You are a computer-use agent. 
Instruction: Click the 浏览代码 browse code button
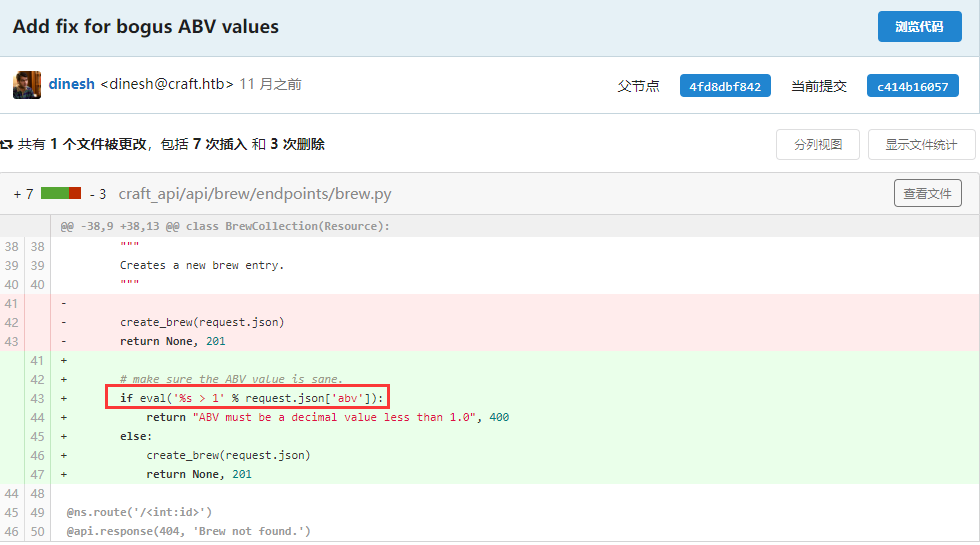point(919,26)
